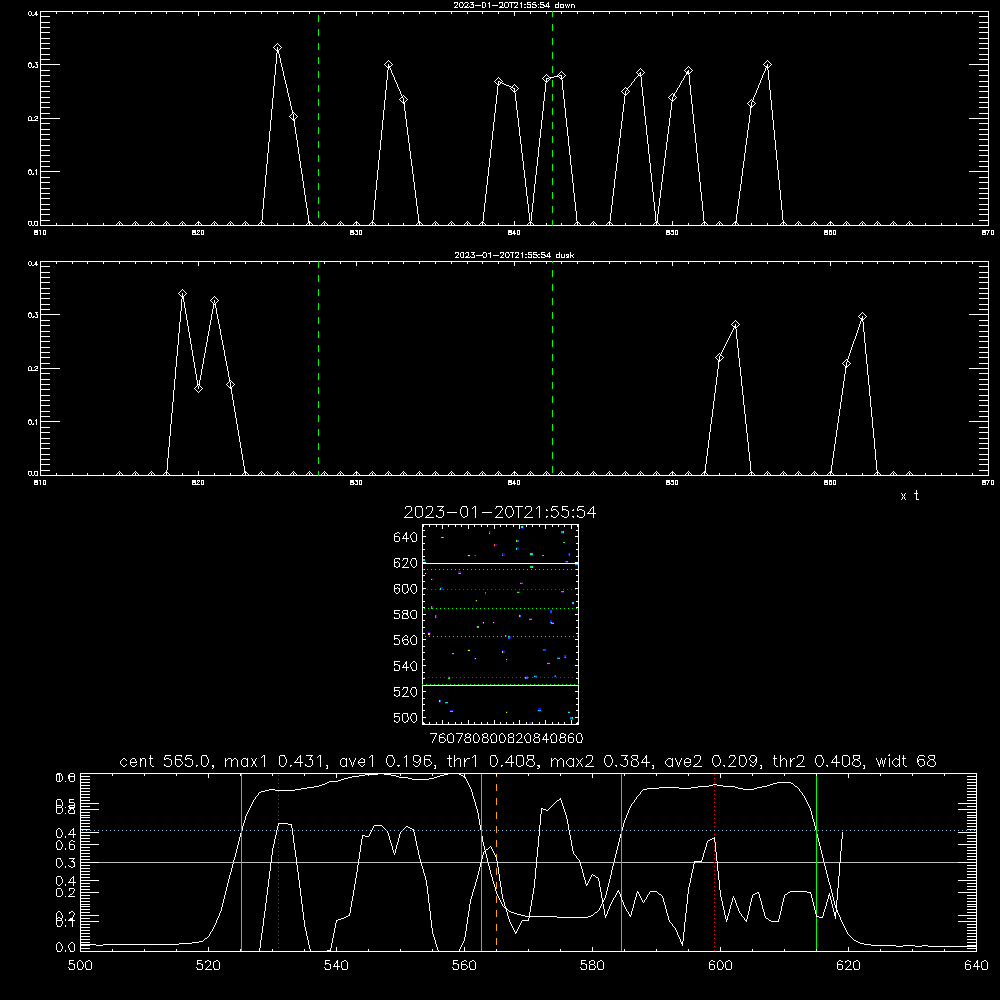Screen dimensions: 1000x1000
Task: Click the first dusk peak diamond near x=819
Action: pos(182,294)
